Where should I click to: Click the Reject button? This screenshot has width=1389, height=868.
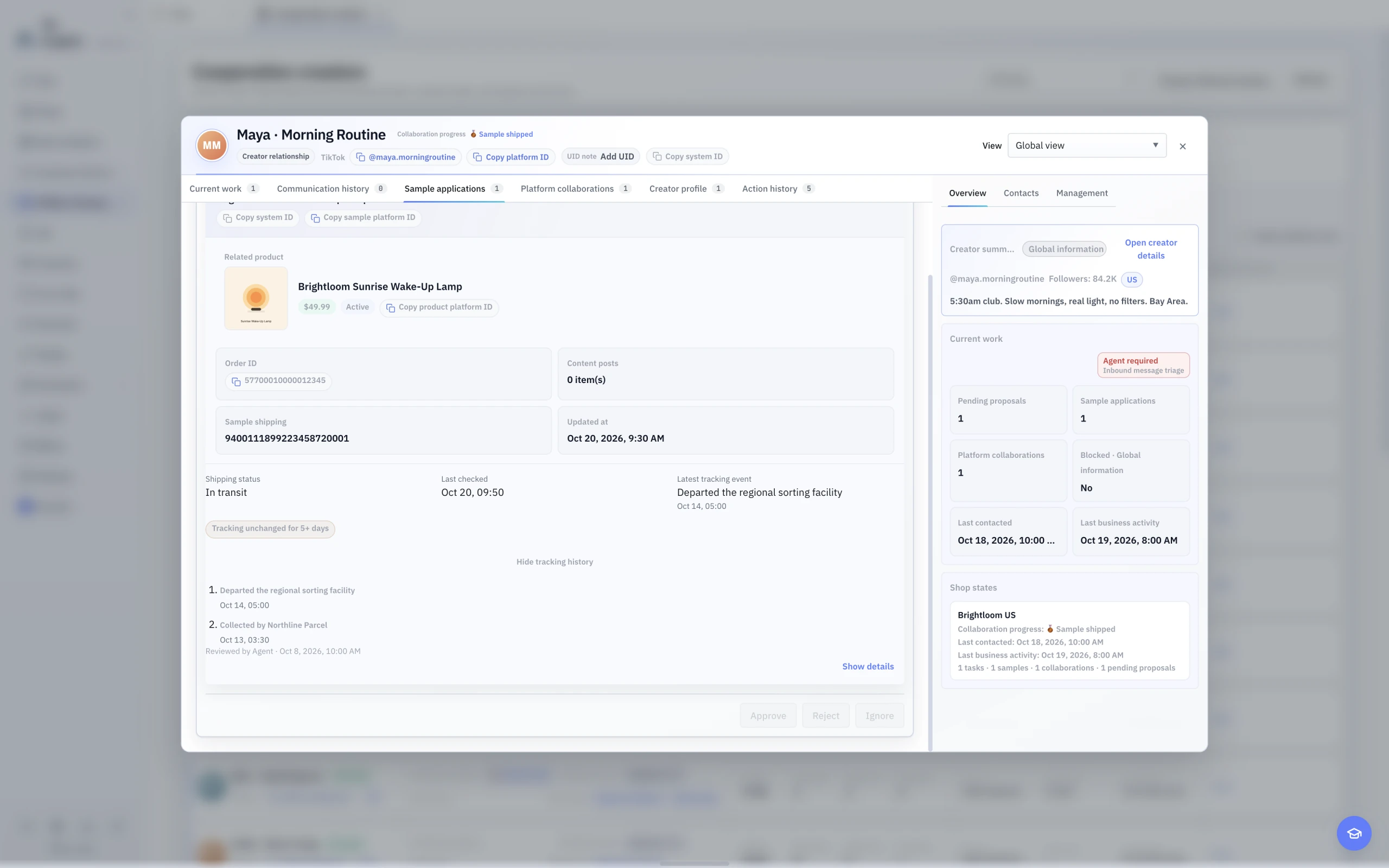point(825,716)
